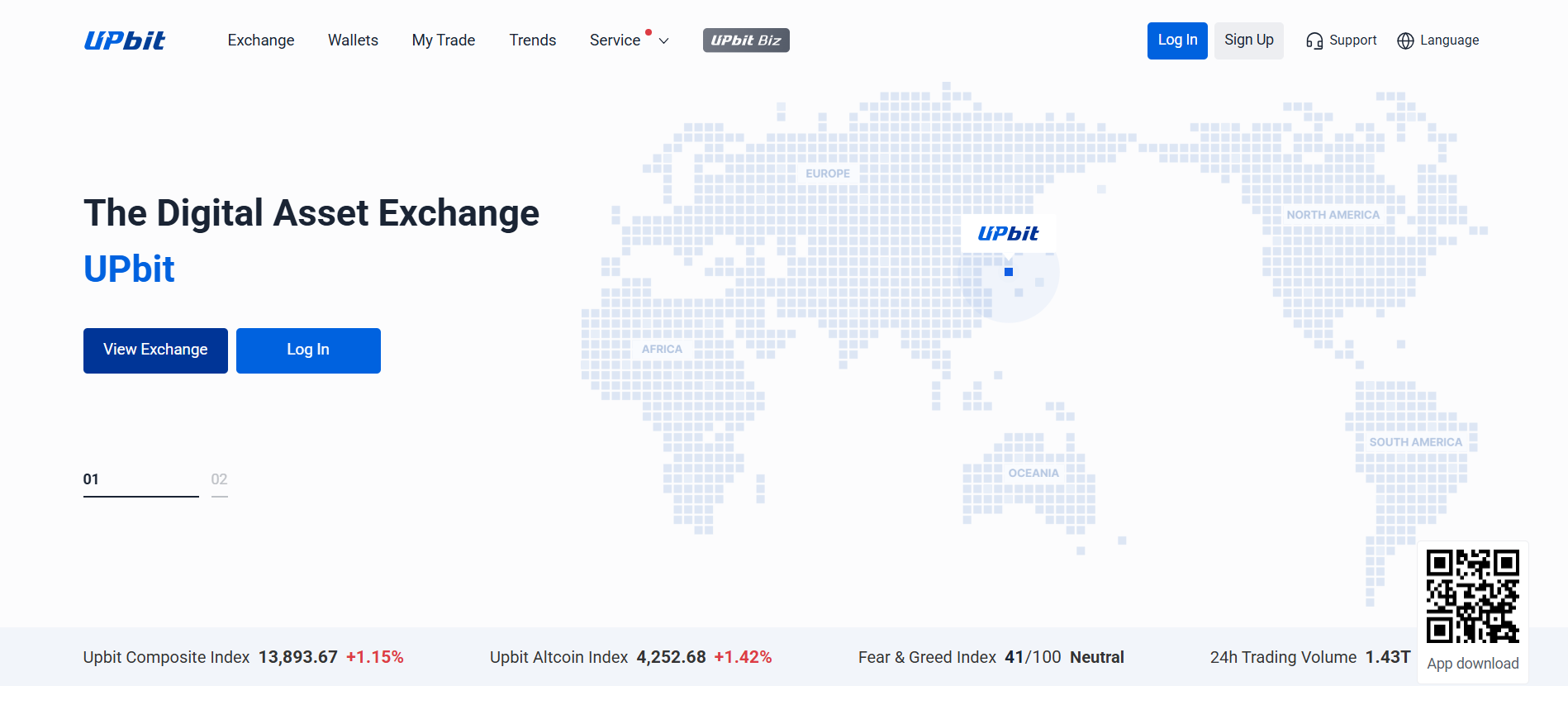
Task: Open Support via the headset icon
Action: point(1340,40)
